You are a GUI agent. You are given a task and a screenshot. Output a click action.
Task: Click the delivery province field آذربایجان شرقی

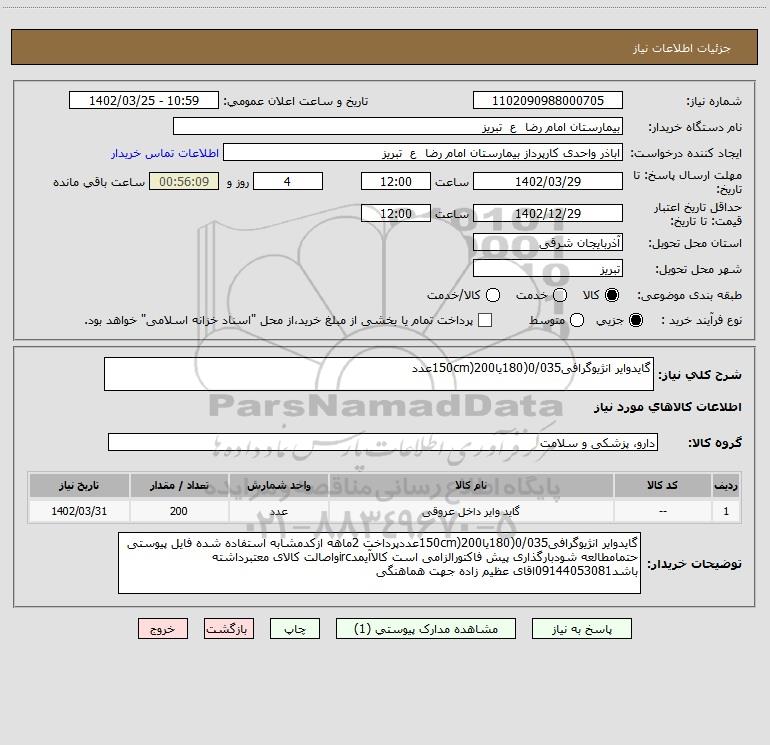coord(548,242)
